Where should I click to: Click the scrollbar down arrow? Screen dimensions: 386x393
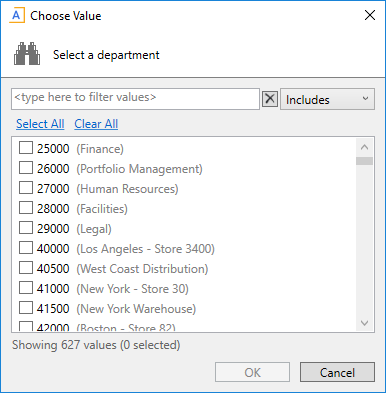pos(364,323)
